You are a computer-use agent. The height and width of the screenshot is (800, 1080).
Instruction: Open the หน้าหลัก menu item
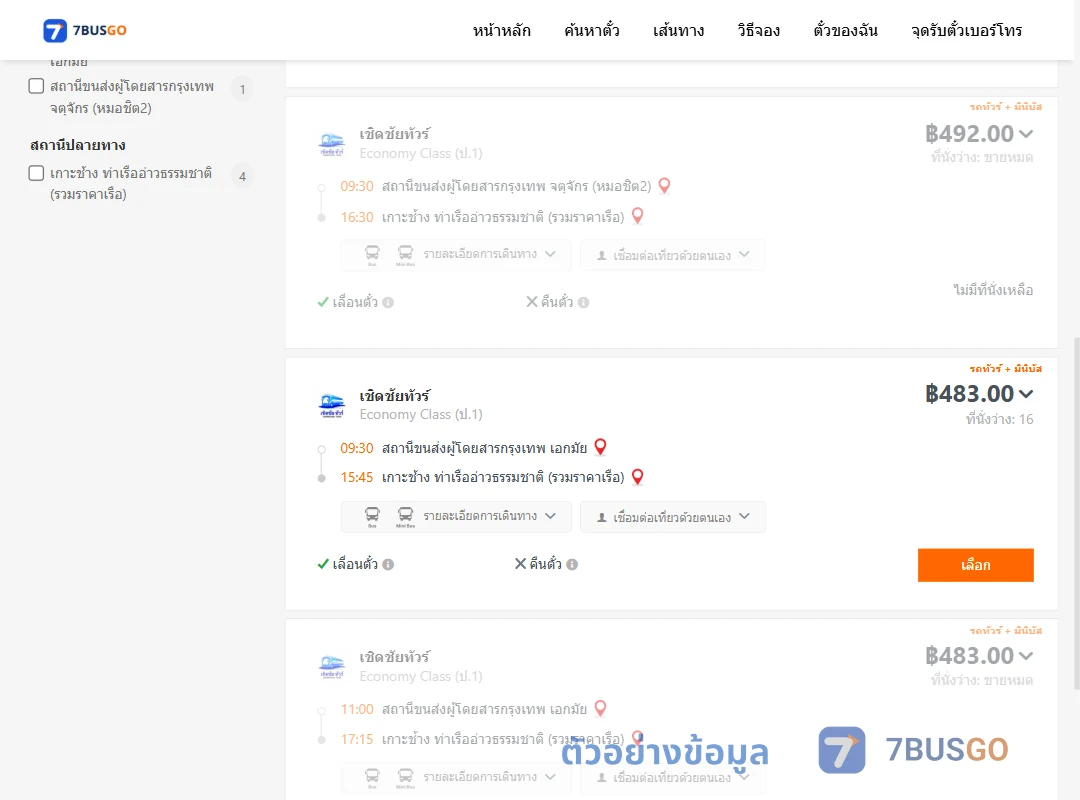click(x=501, y=30)
